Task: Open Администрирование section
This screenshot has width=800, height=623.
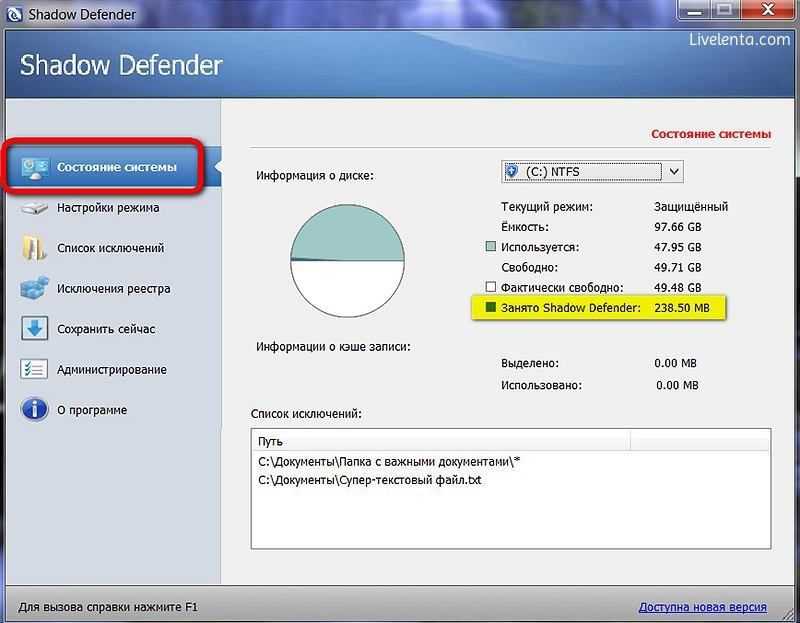Action: (x=111, y=369)
